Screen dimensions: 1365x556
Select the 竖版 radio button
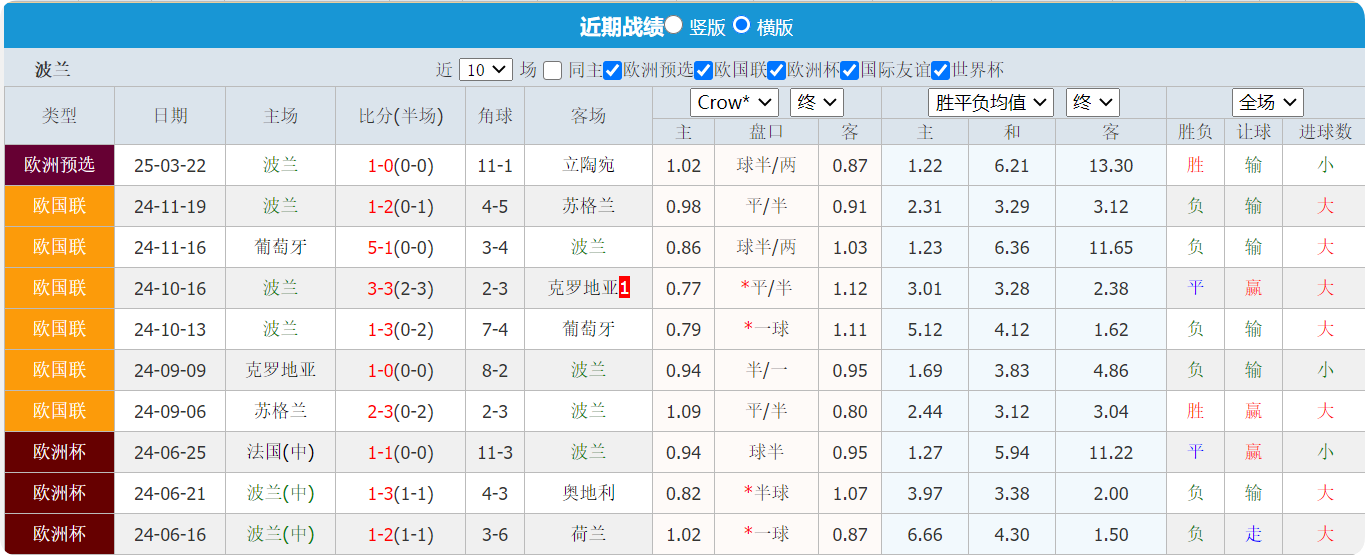click(x=674, y=25)
